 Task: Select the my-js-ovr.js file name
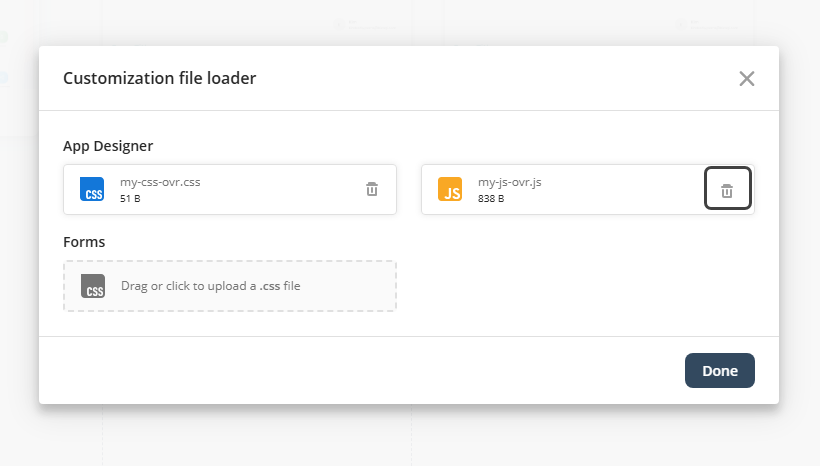[510, 182]
